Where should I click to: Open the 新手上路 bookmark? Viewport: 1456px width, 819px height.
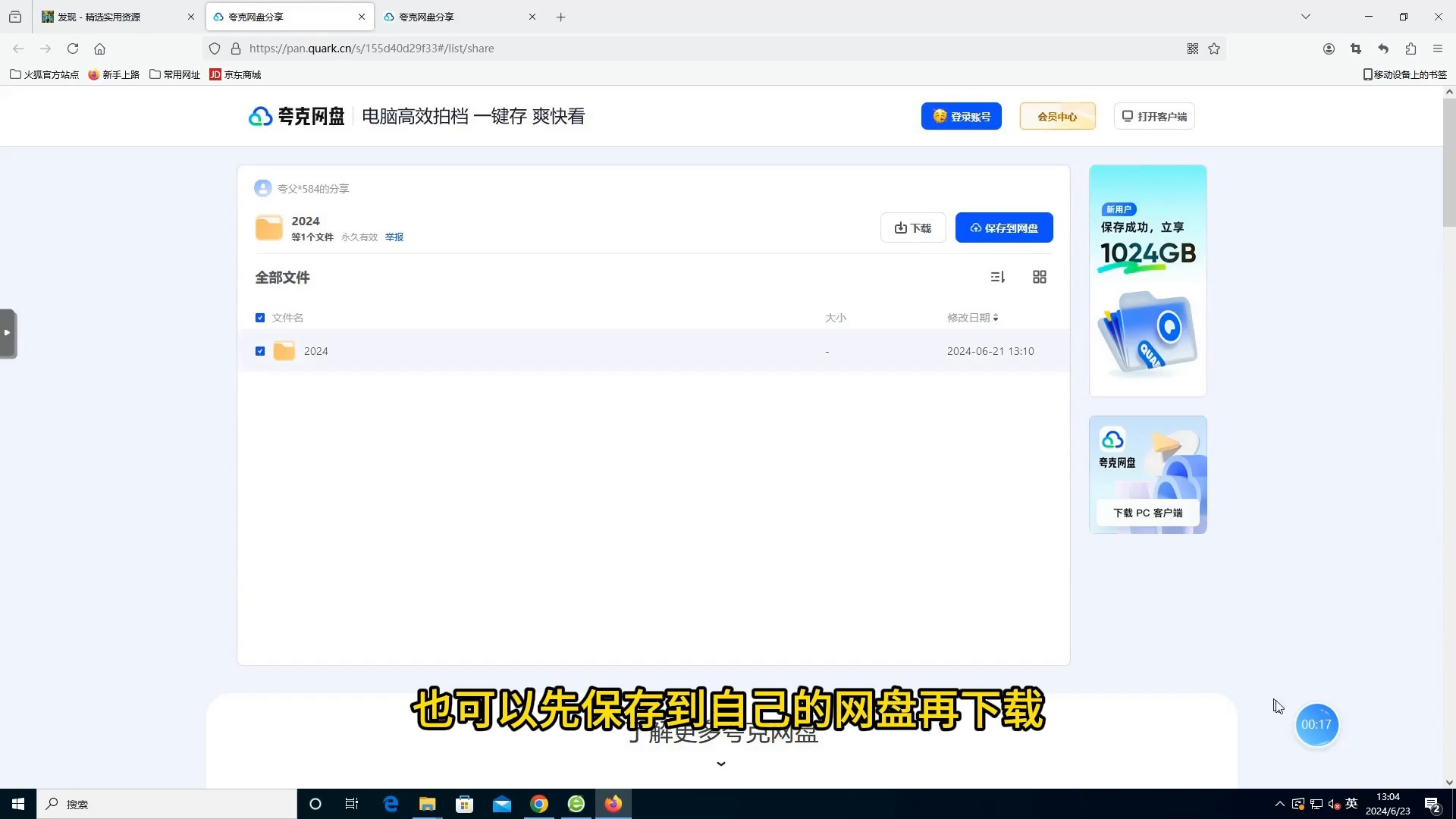coord(114,74)
